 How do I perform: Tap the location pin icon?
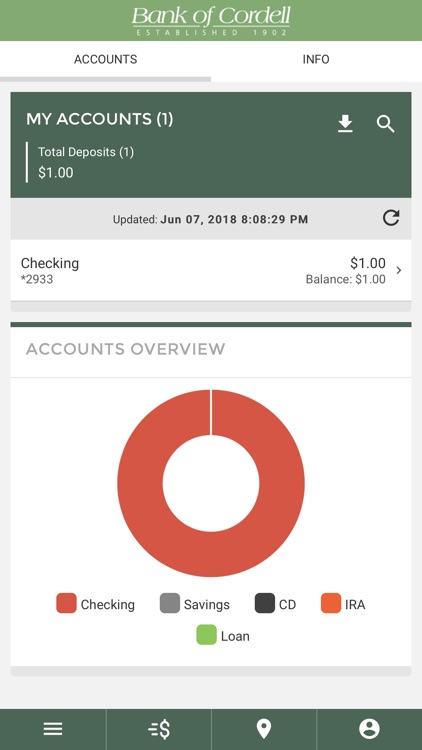(x=264, y=729)
